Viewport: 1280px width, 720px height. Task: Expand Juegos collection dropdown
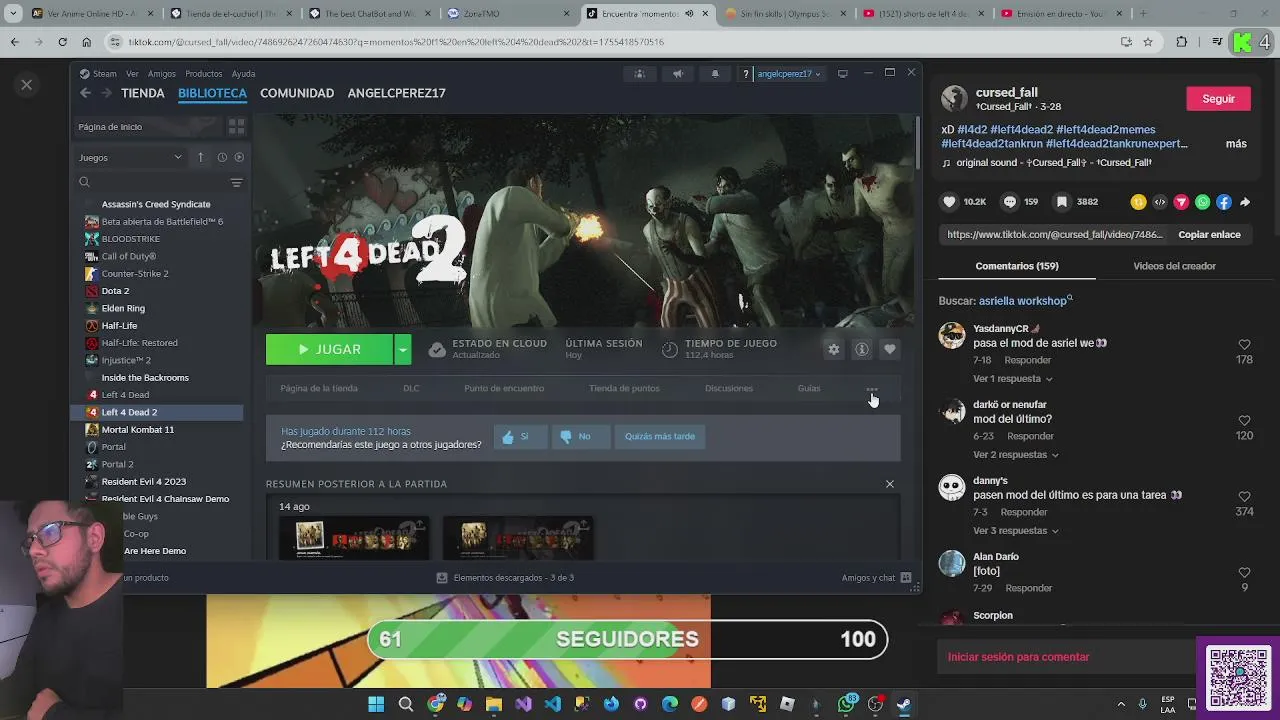pos(130,157)
